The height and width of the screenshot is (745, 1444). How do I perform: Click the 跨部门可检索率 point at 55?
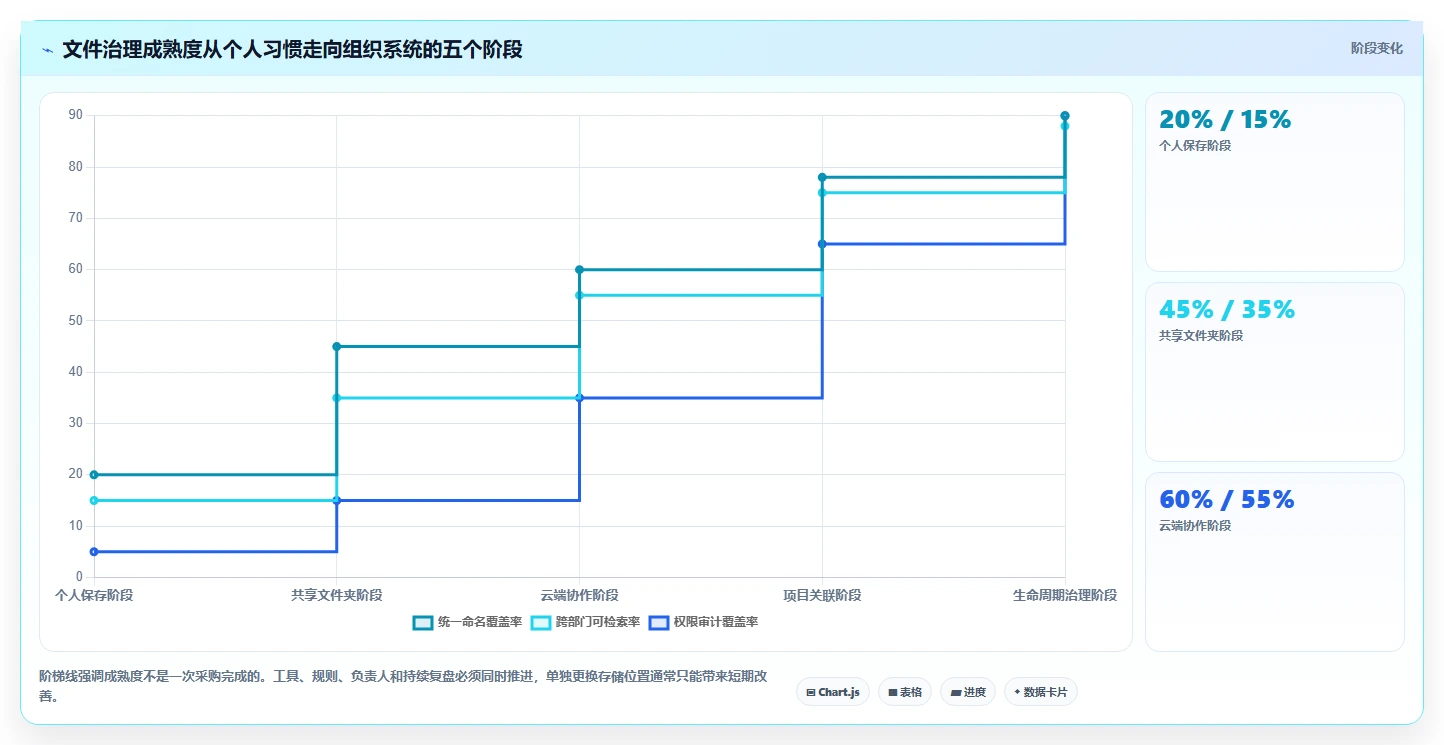pyautogui.click(x=579, y=295)
